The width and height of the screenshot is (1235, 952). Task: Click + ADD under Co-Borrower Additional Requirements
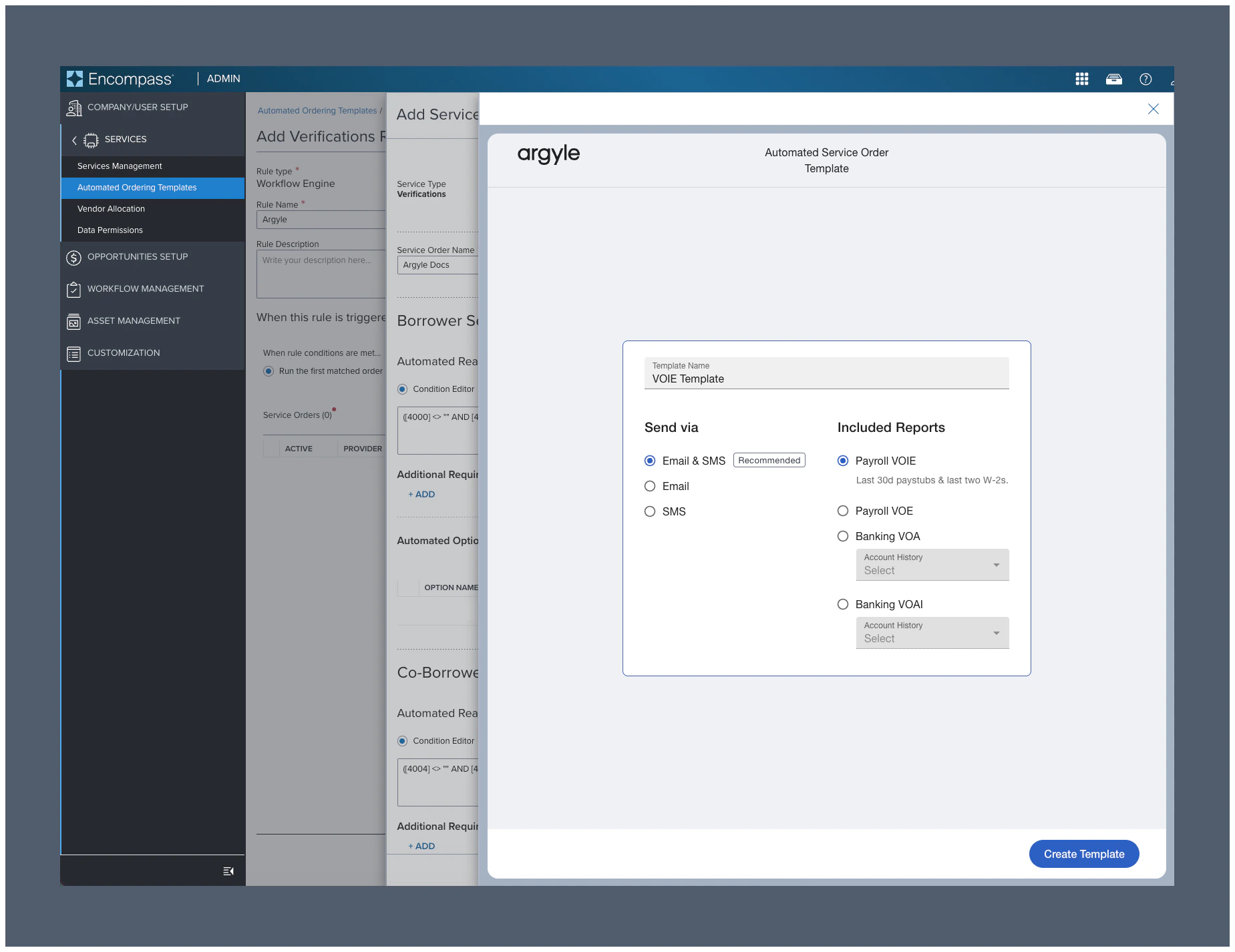tap(421, 847)
